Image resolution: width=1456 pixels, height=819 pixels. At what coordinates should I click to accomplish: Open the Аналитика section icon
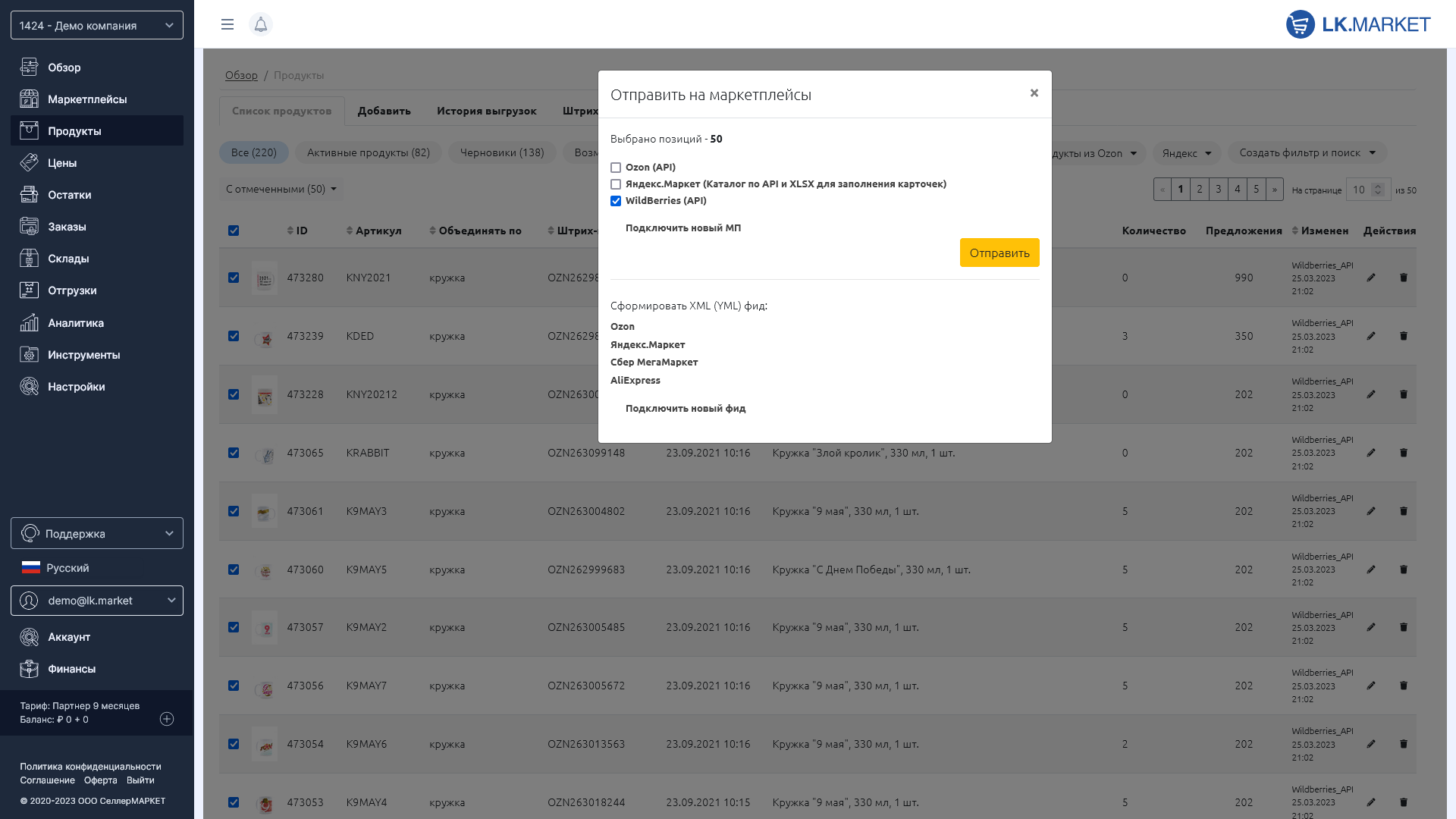(x=29, y=323)
